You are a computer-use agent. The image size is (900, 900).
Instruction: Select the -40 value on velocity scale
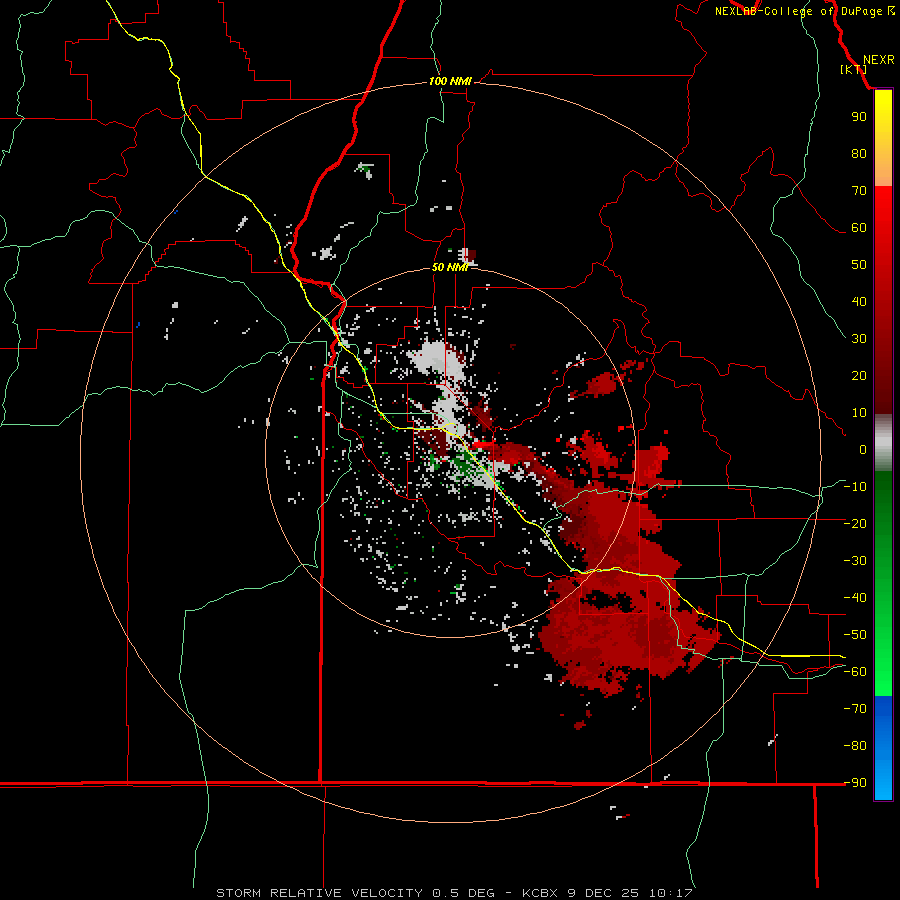855,598
